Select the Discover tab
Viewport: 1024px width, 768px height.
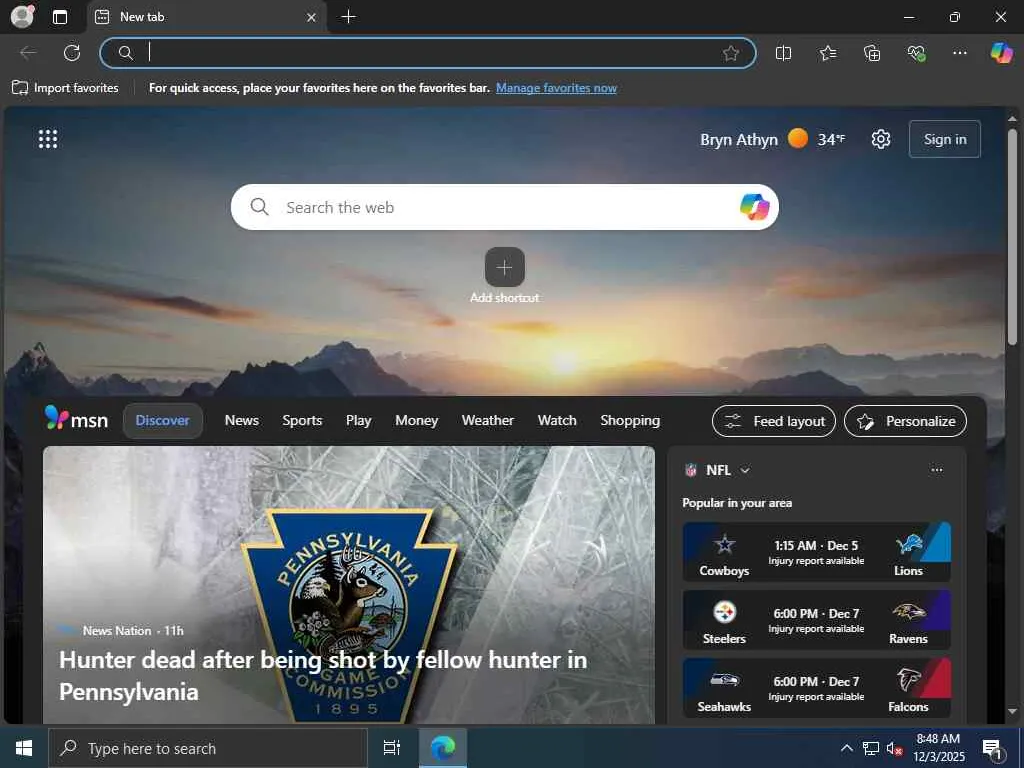163,421
